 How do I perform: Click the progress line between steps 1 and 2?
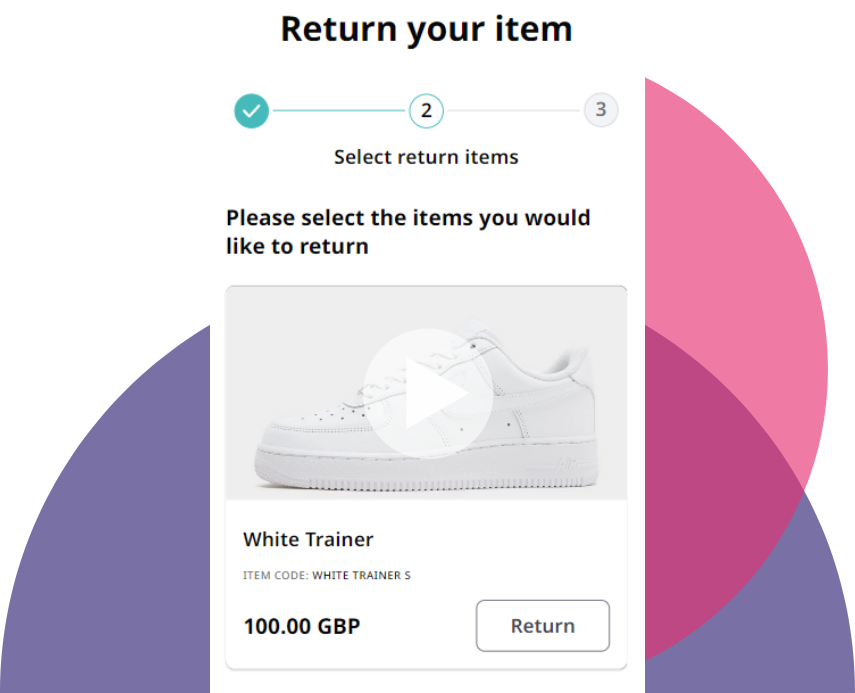pos(338,111)
